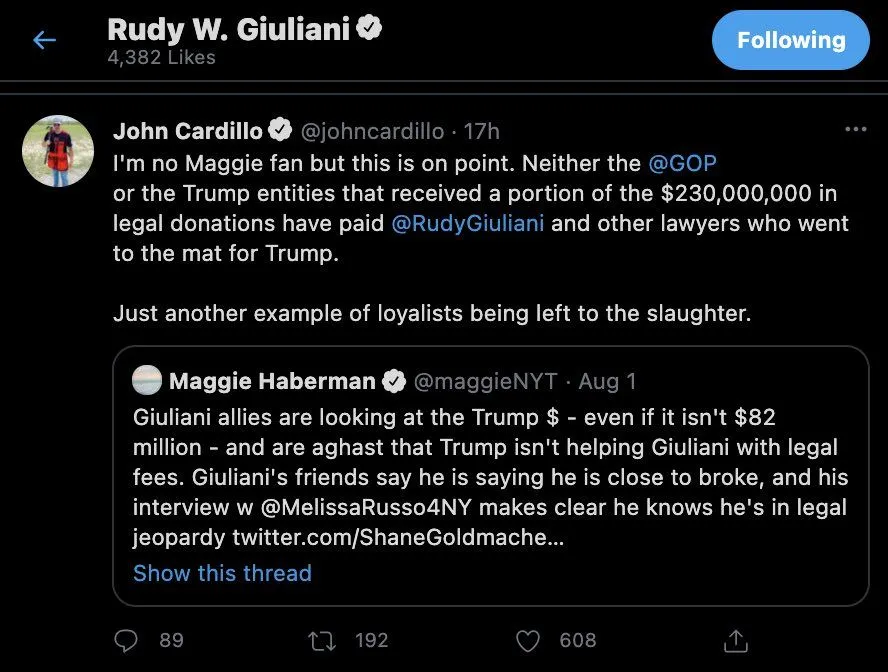Click Show this thread link
This screenshot has width=888, height=672.
pyautogui.click(x=222, y=573)
